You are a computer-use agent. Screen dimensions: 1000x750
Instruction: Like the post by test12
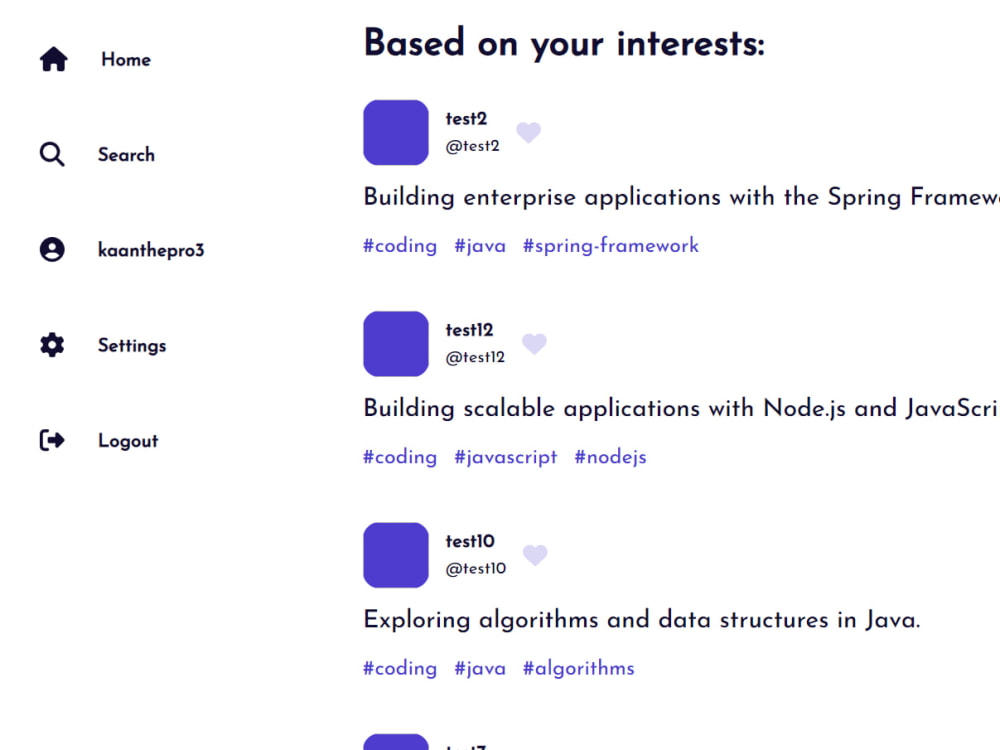[x=534, y=343]
